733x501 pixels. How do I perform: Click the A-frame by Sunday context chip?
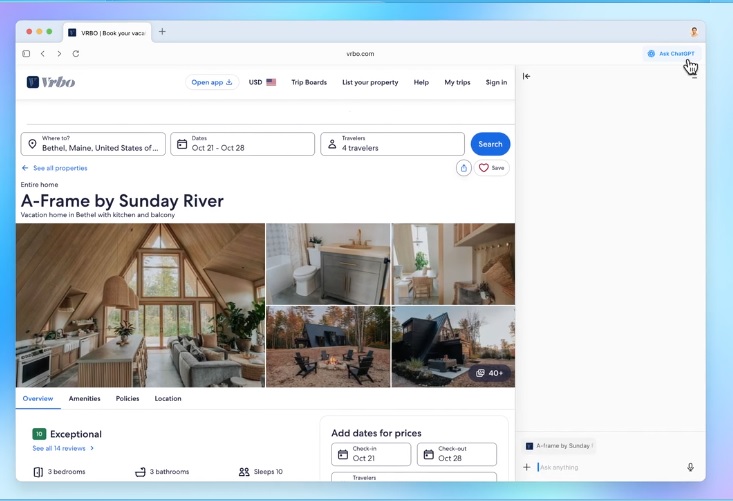coord(559,446)
